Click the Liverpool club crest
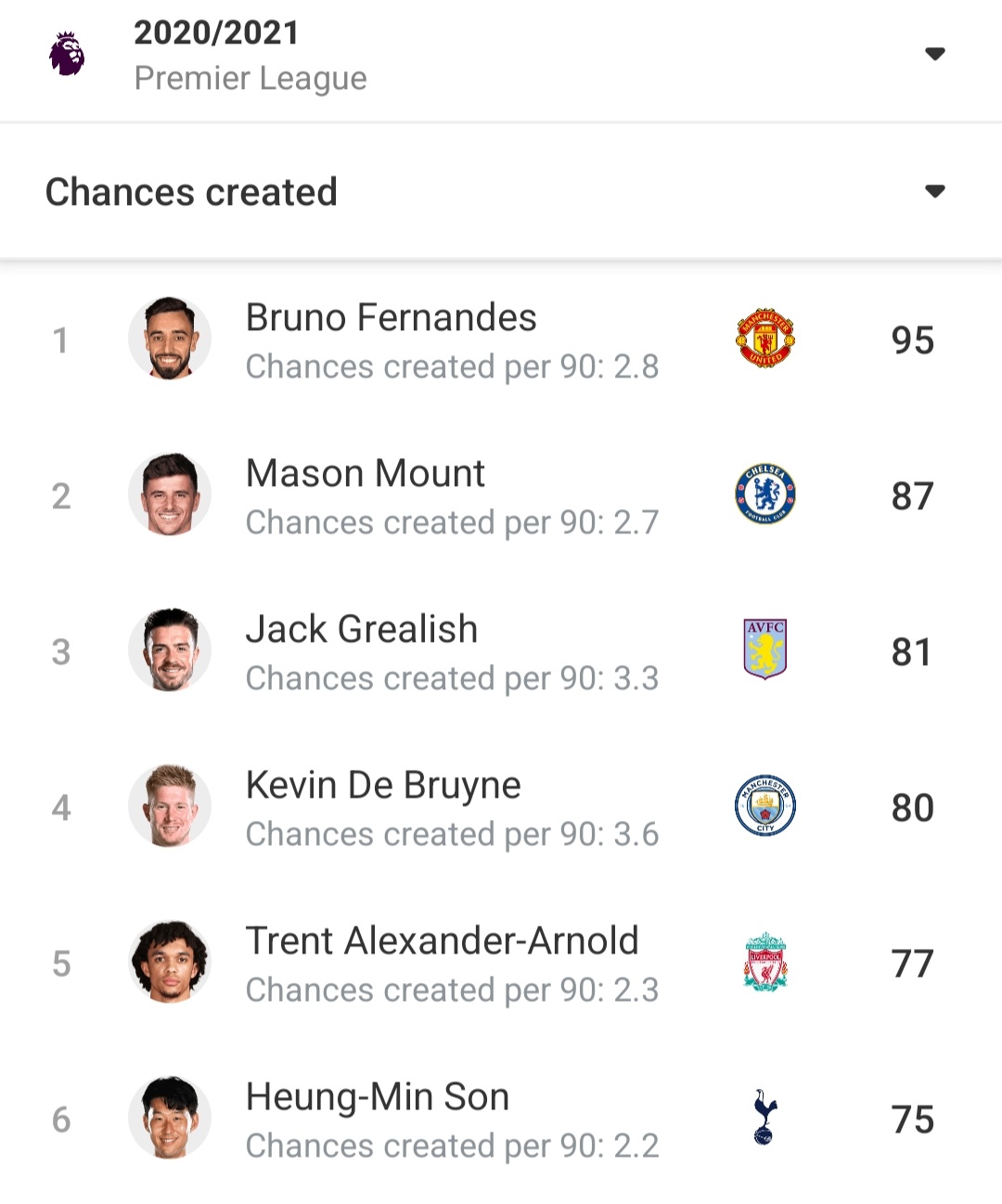This screenshot has width=1002, height=1204. [x=765, y=962]
